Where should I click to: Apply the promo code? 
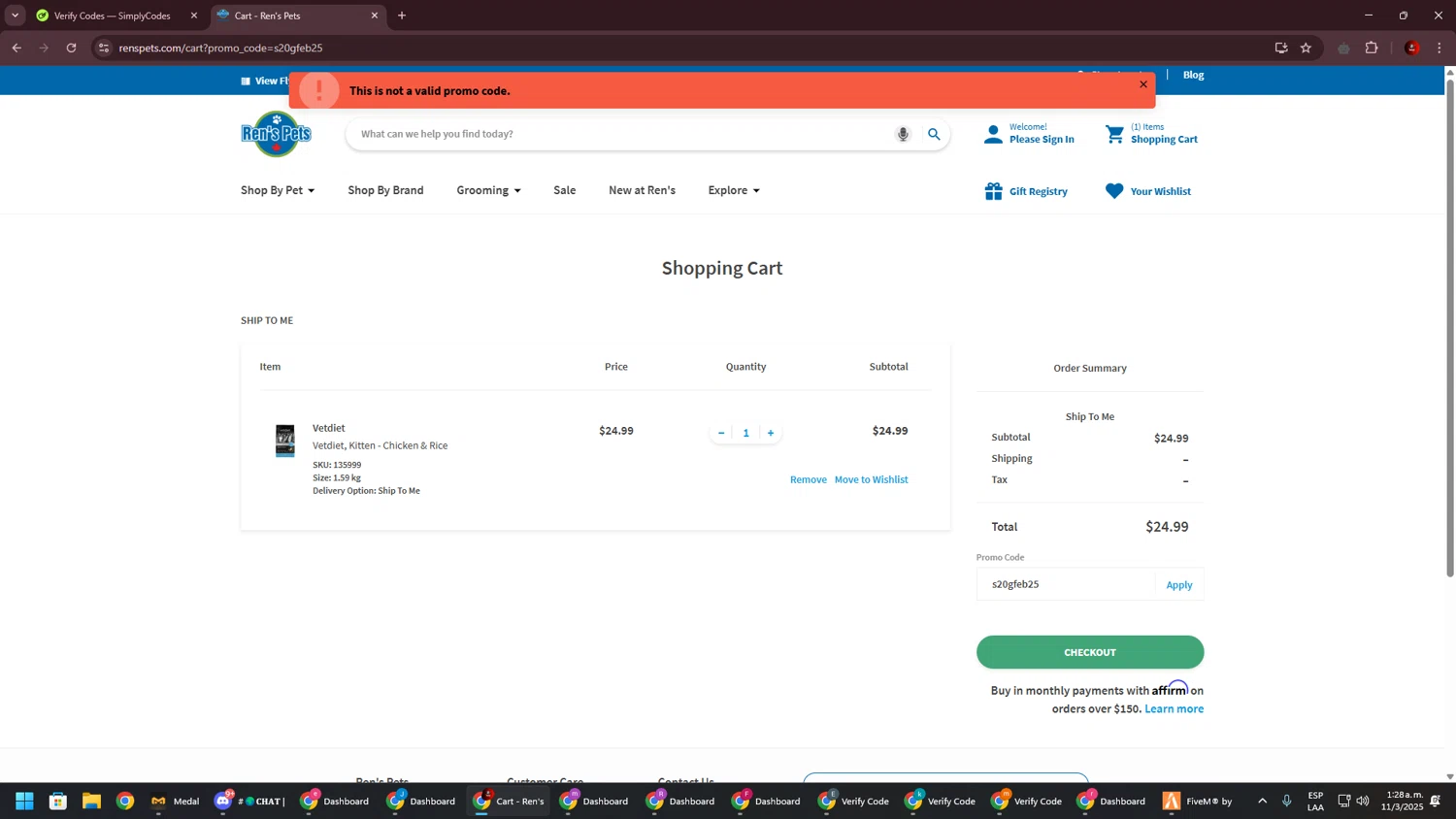coord(1179,585)
